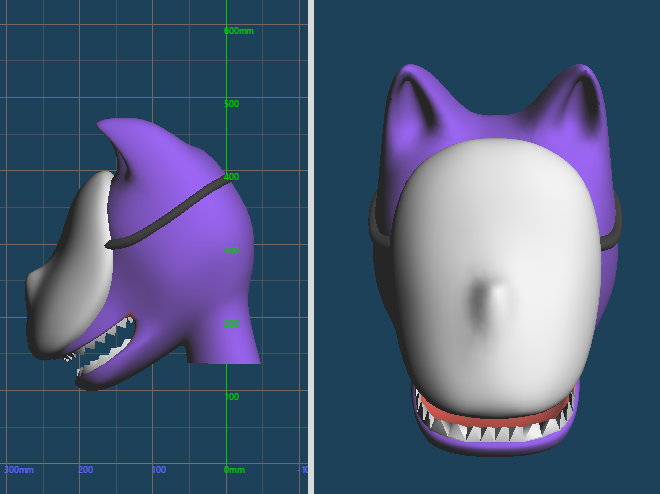Select the dark strap in side view
Image resolution: width=660 pixels, height=494 pixels.
click(x=168, y=212)
